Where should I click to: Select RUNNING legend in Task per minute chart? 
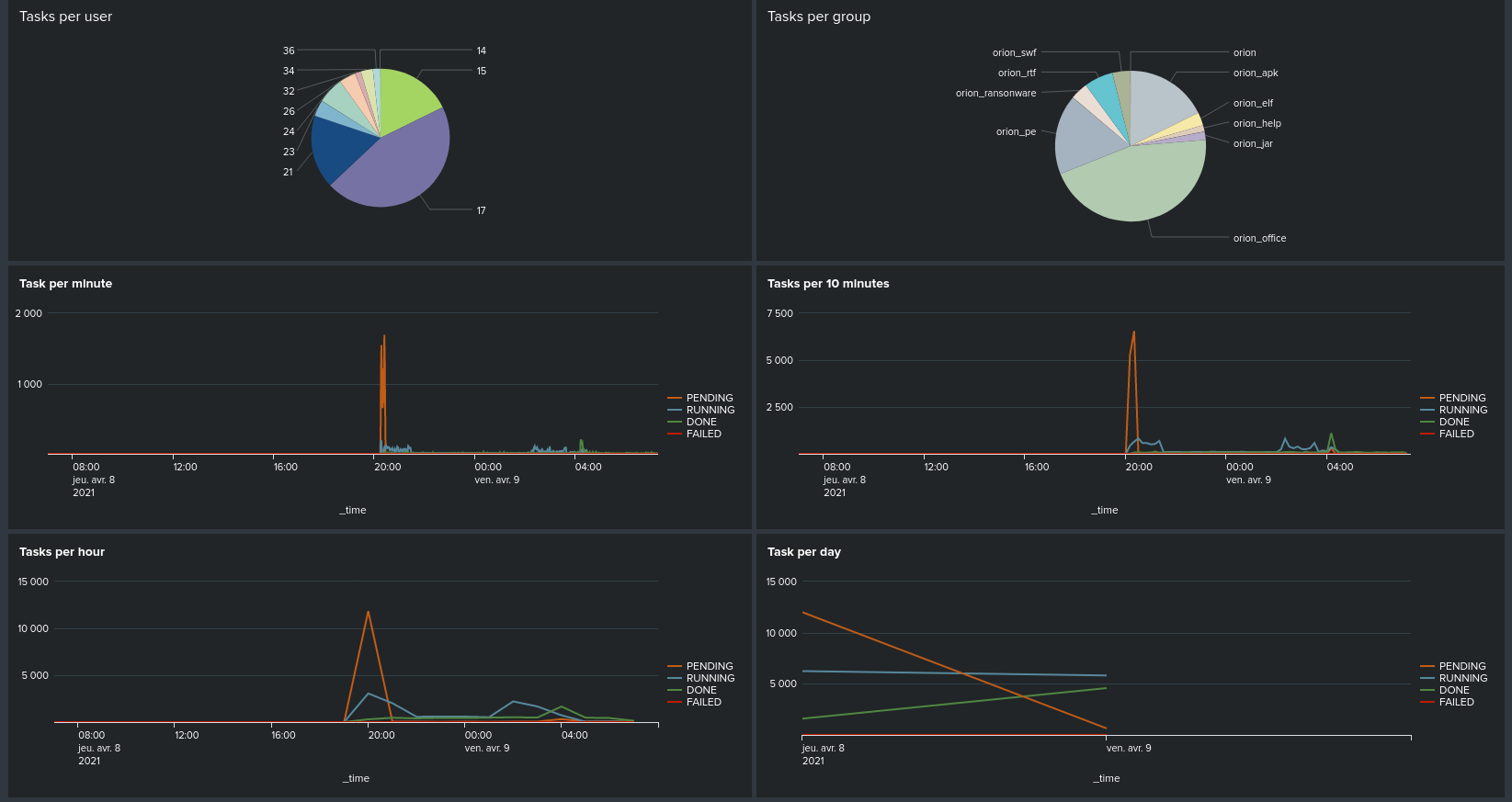pyautogui.click(x=700, y=410)
